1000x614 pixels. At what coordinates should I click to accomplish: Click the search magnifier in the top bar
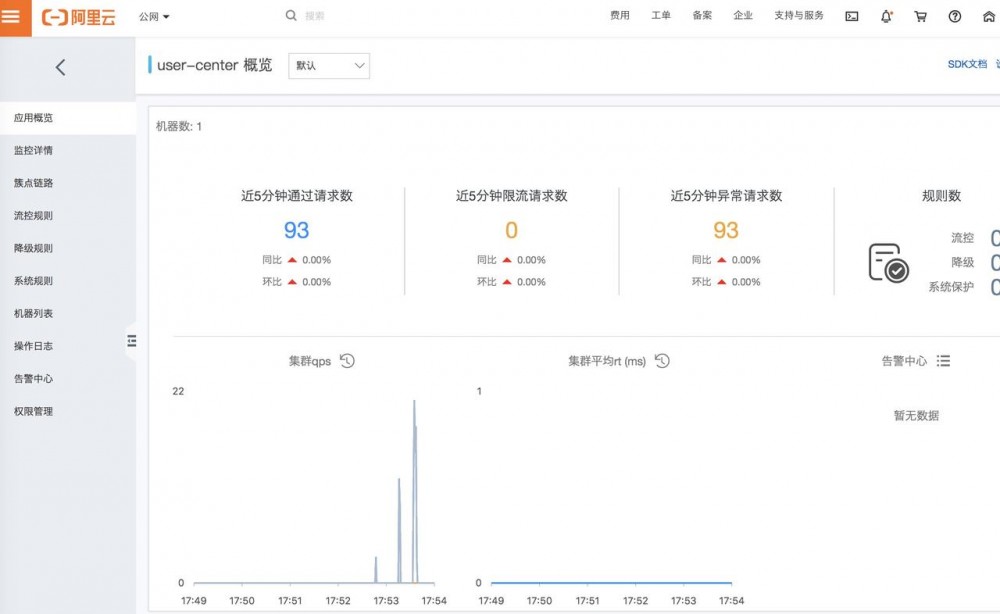click(x=290, y=16)
